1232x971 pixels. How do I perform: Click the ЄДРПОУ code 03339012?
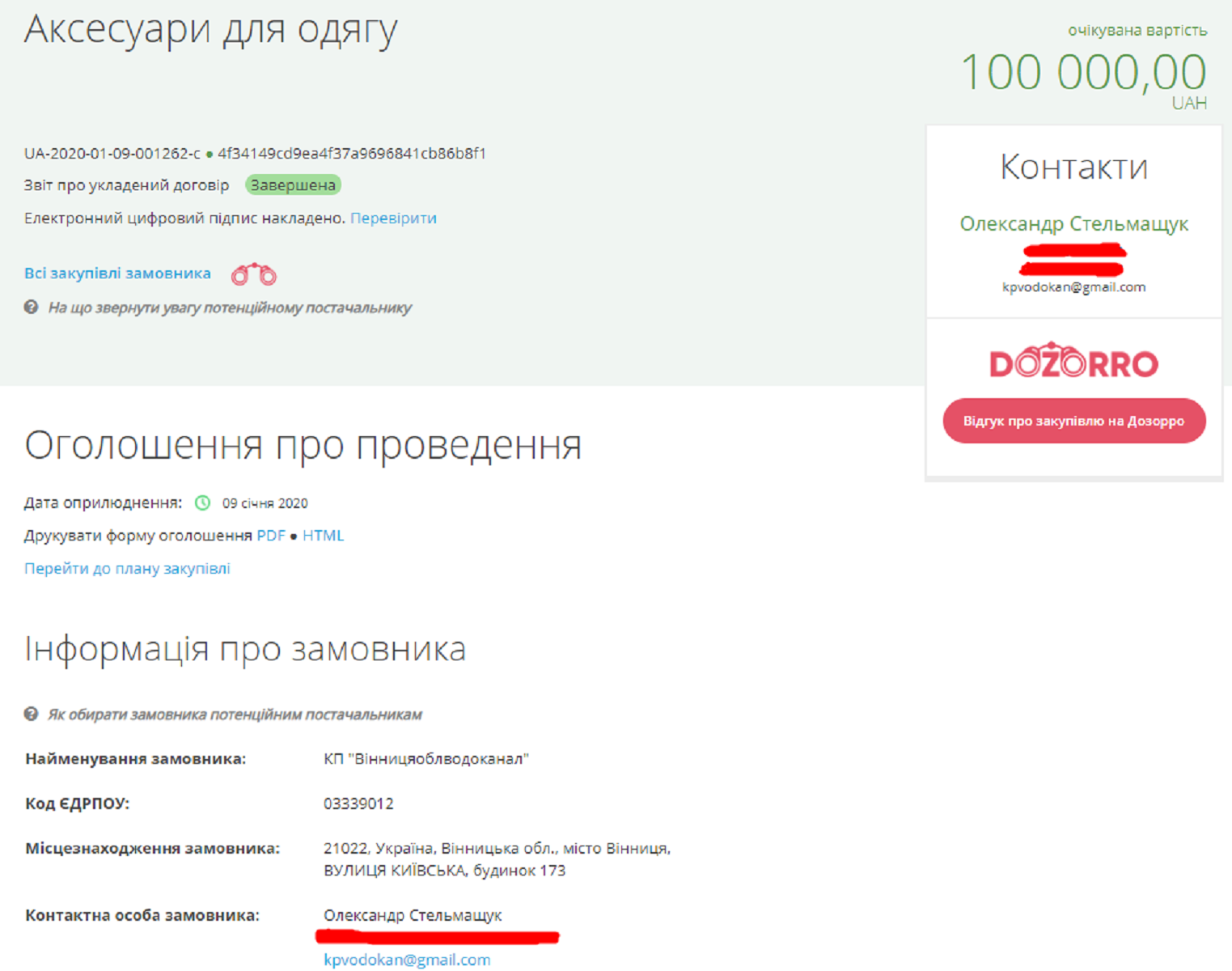[x=358, y=804]
